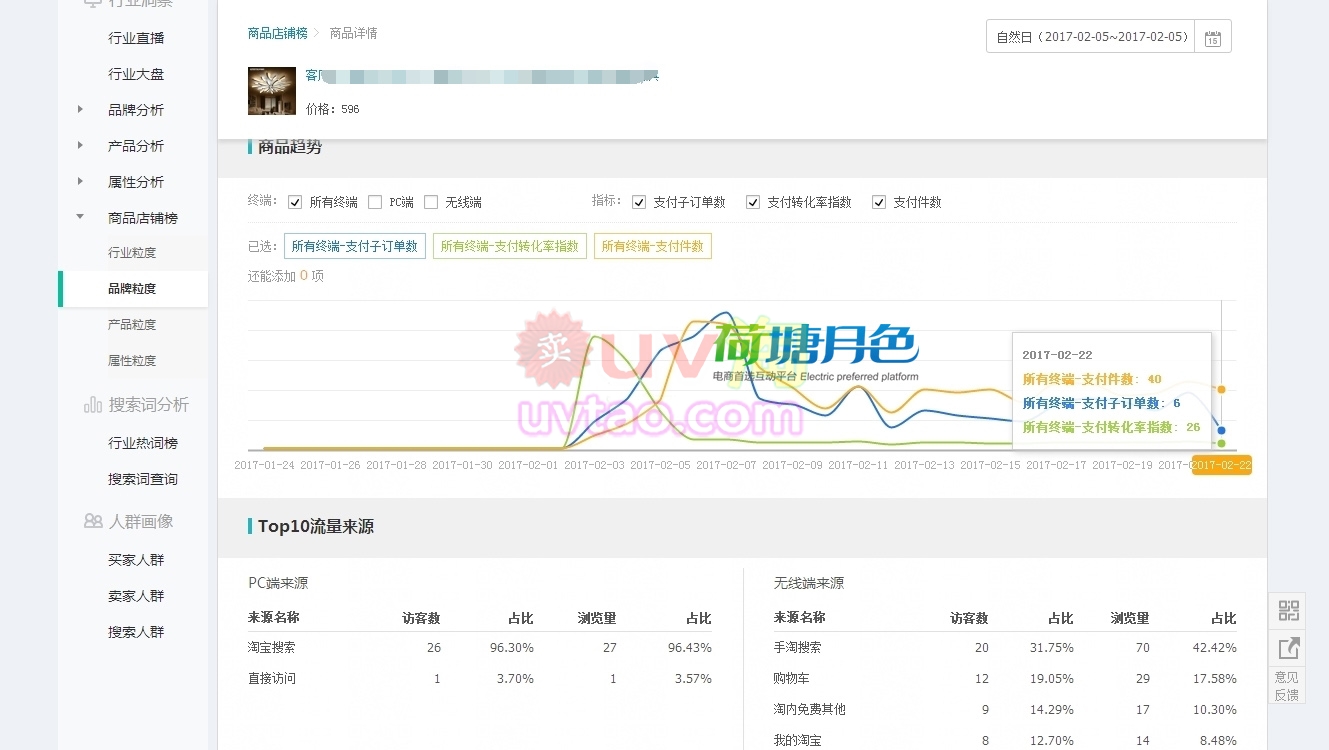Go to 买家人群 page
The image size is (1329, 750).
point(136,560)
